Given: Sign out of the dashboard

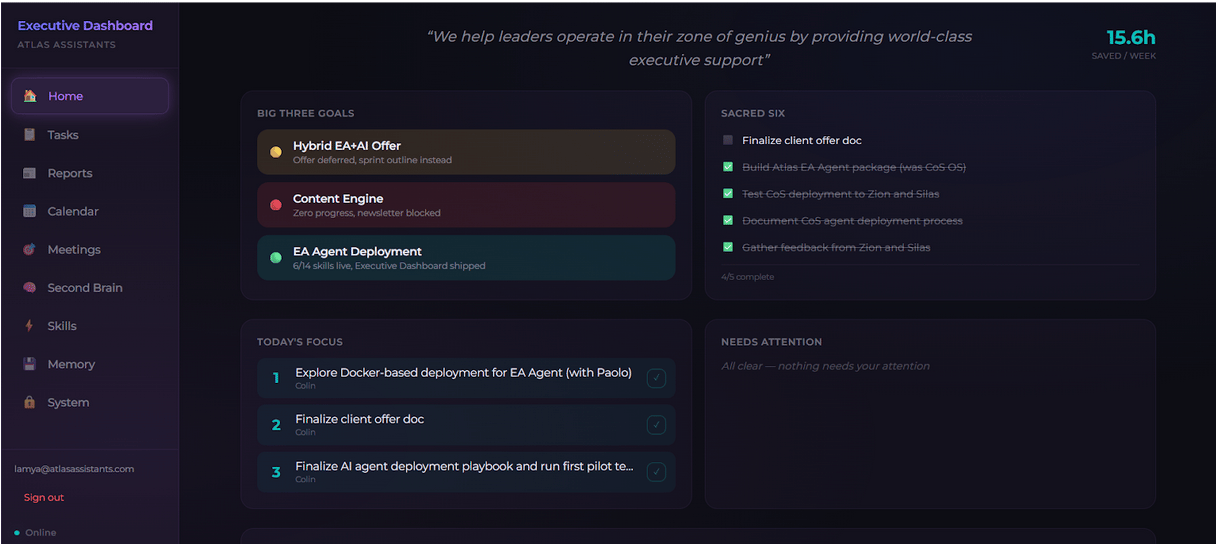Looking at the screenshot, I should click(x=44, y=497).
